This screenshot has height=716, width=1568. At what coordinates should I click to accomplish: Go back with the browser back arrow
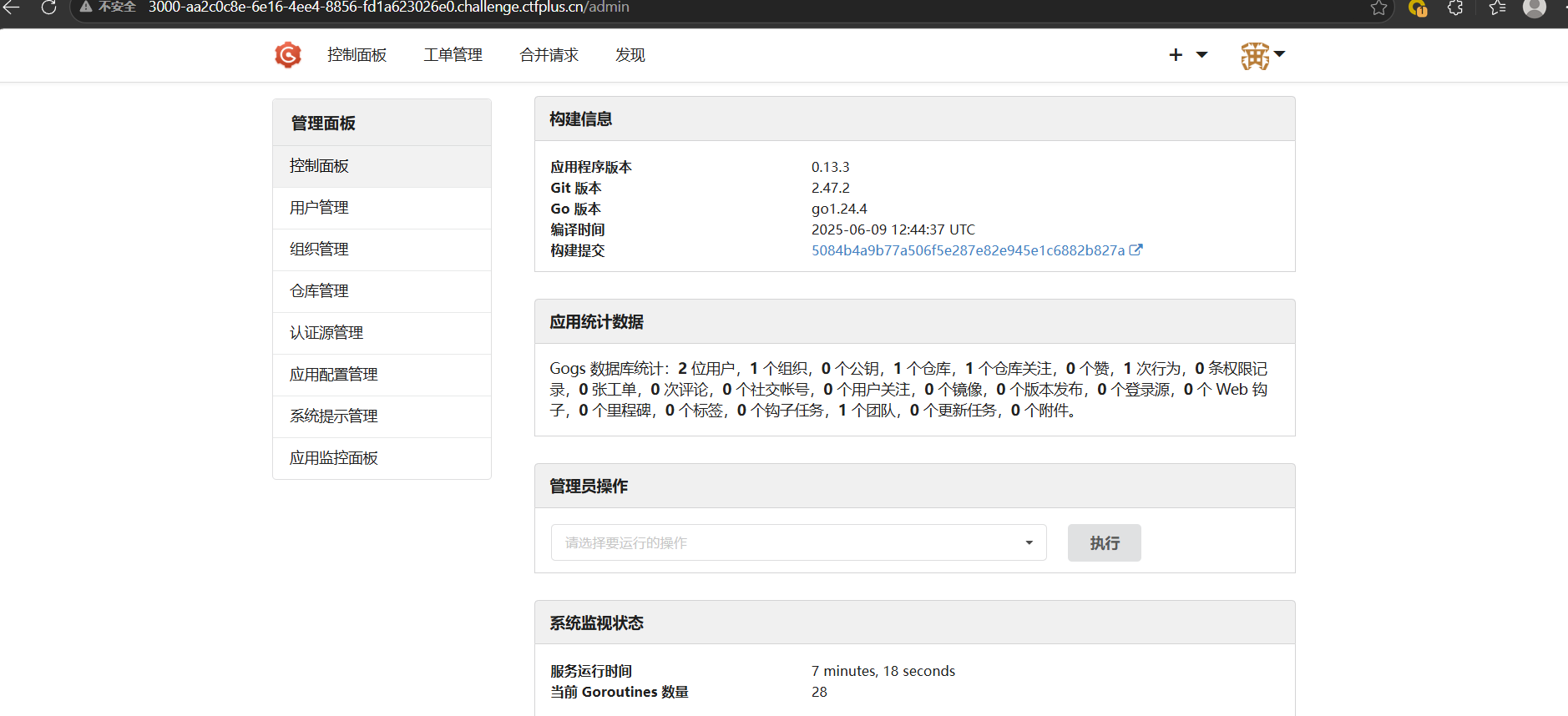point(11,8)
